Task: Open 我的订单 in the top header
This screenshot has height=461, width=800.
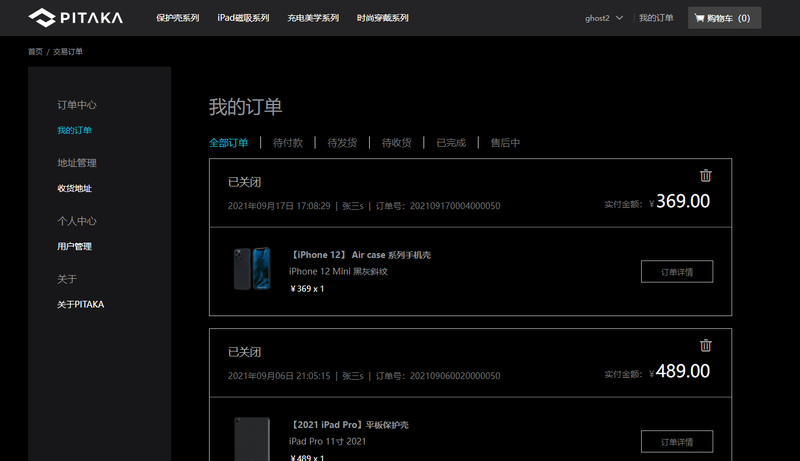Action: click(x=656, y=18)
